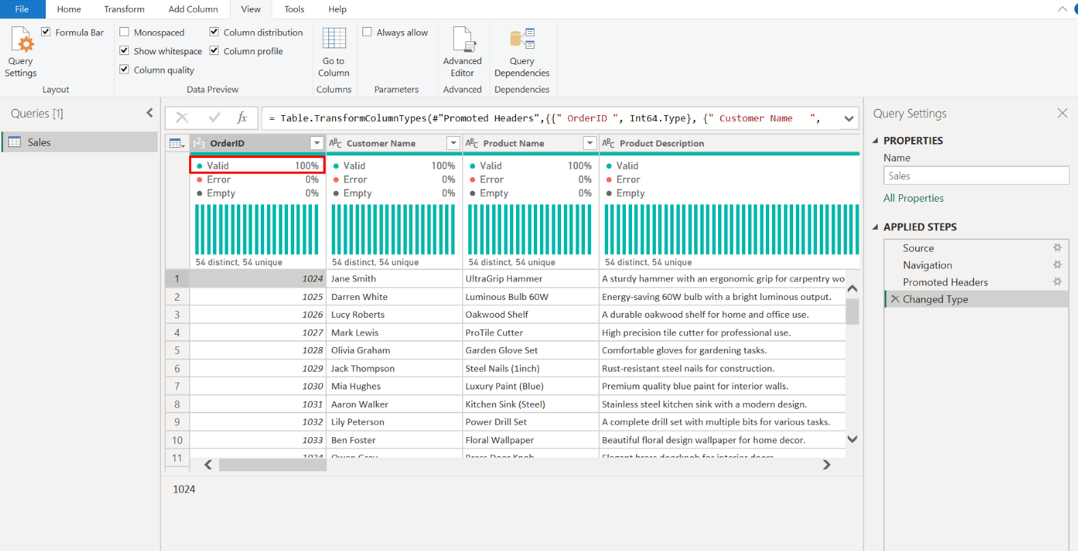Screen dimensions: 1078x551
Task: Open the Customer Name column filter dropdown
Action: (453, 143)
